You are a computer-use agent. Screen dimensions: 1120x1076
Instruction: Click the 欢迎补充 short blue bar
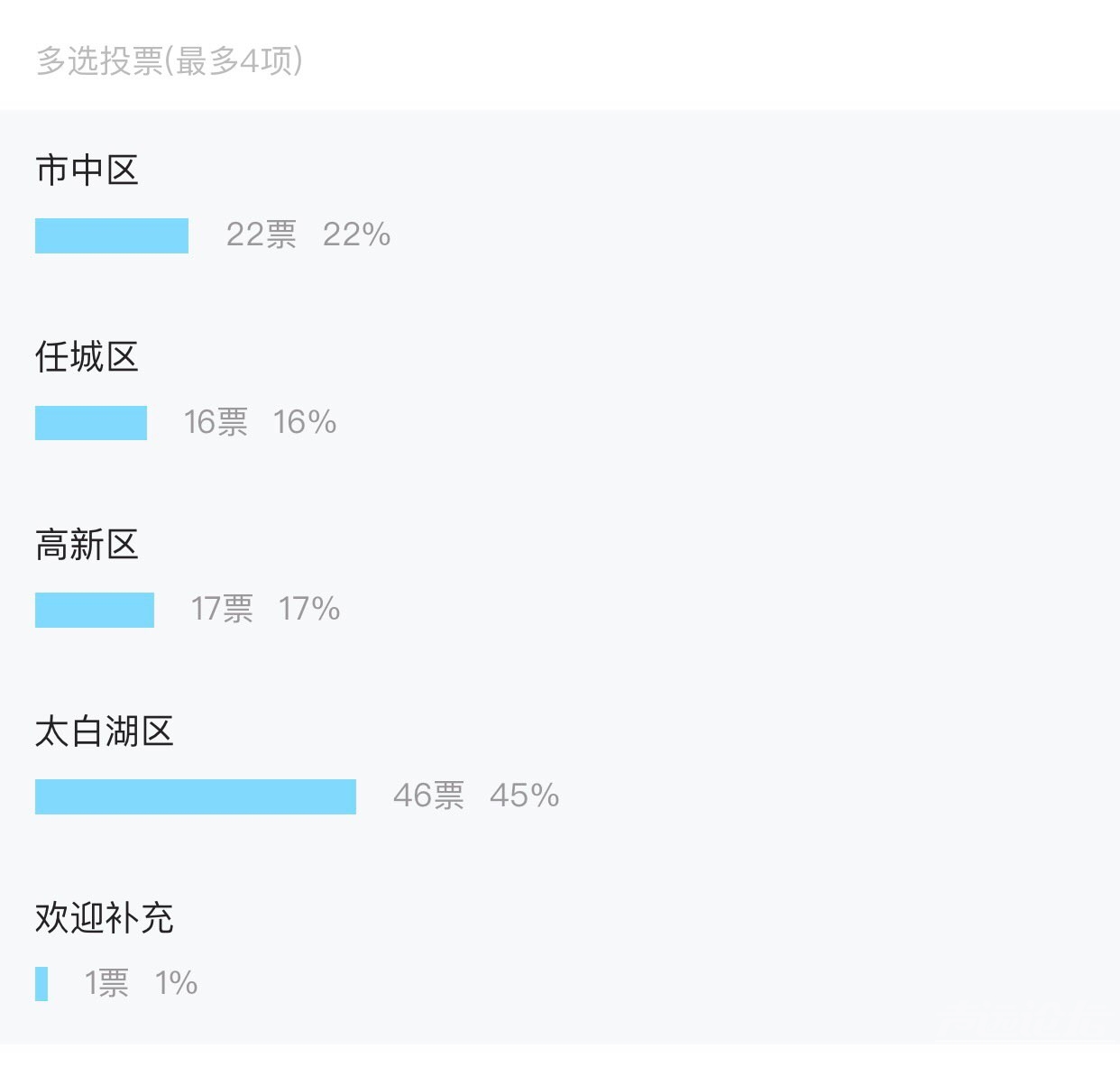tap(41, 983)
